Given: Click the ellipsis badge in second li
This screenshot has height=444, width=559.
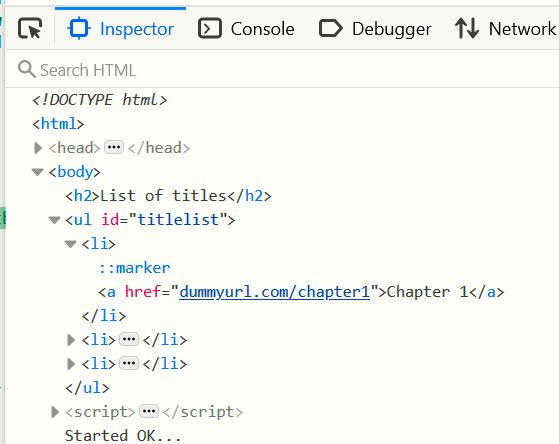Looking at the screenshot, I should click(129, 339).
